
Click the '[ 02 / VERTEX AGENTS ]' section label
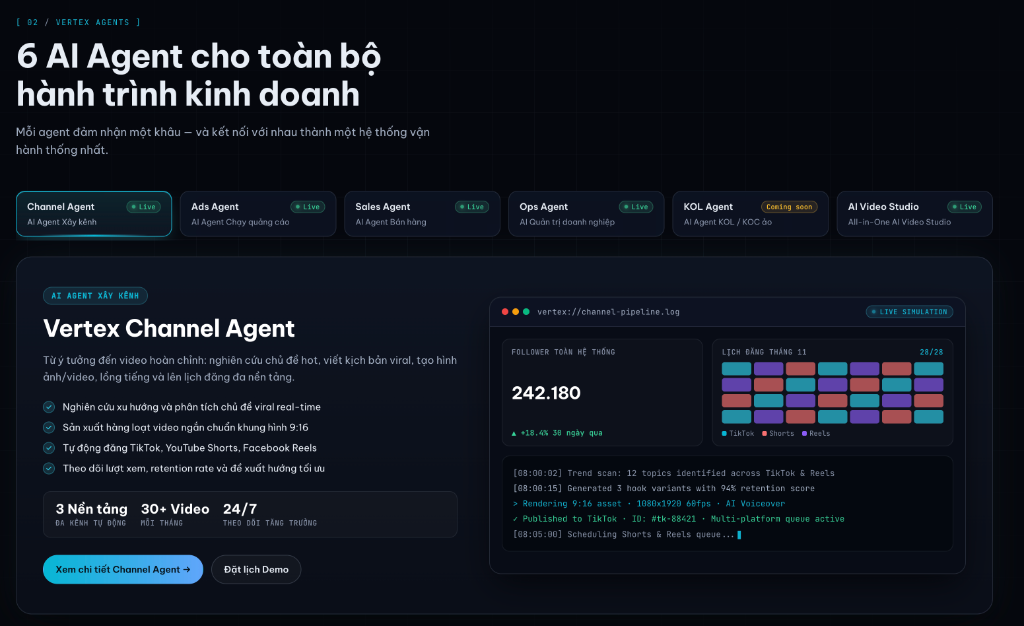coord(78,22)
